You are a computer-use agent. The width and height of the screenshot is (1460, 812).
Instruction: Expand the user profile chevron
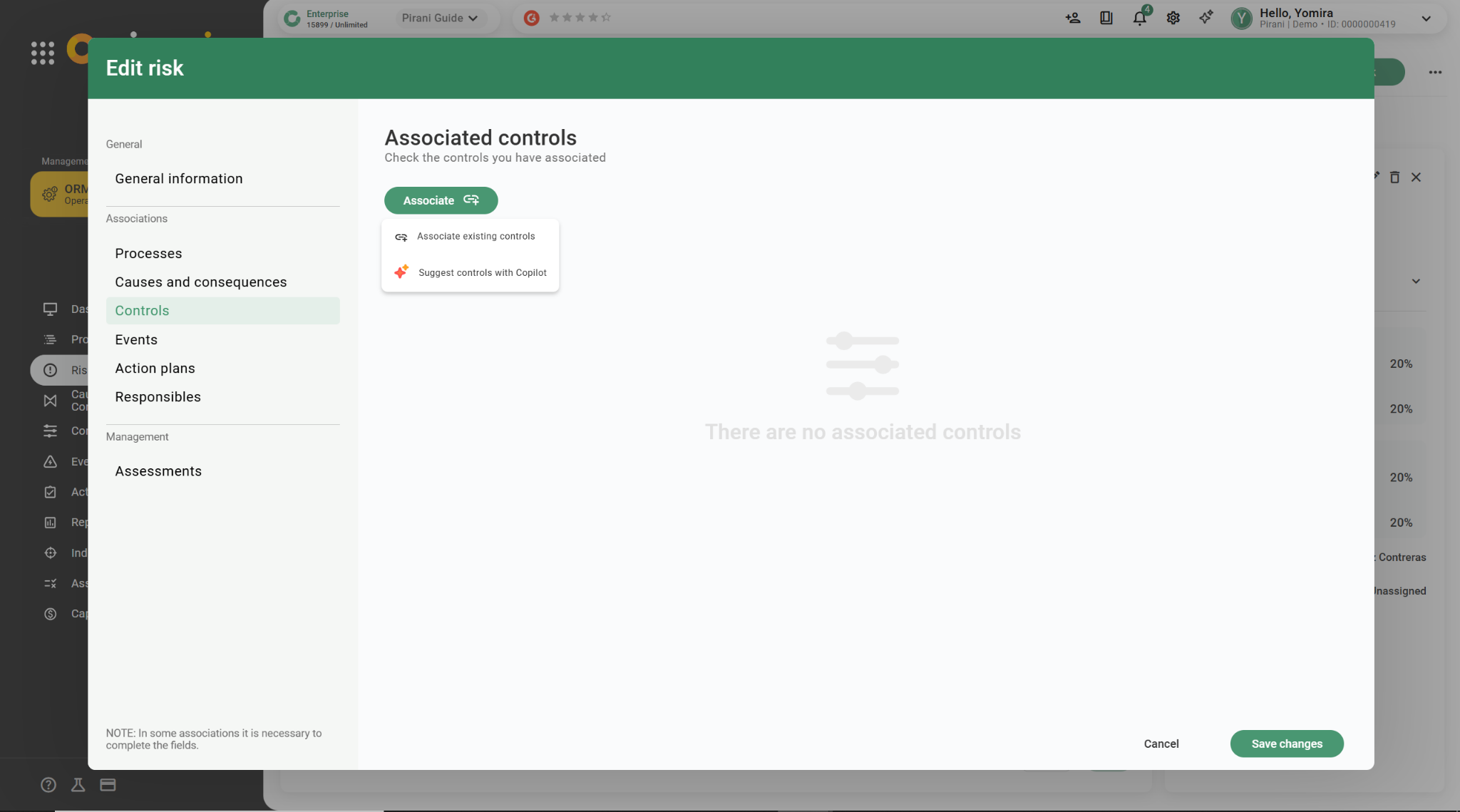(1426, 19)
